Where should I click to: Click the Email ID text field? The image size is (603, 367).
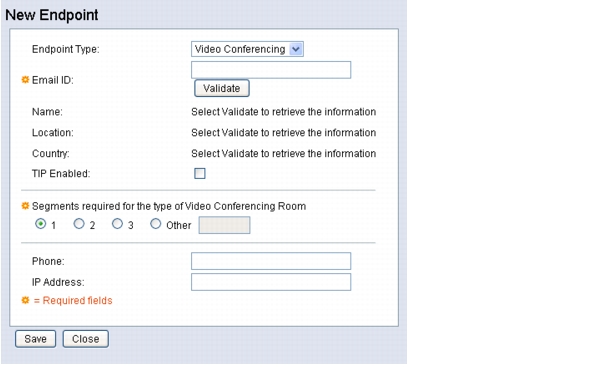click(x=271, y=70)
